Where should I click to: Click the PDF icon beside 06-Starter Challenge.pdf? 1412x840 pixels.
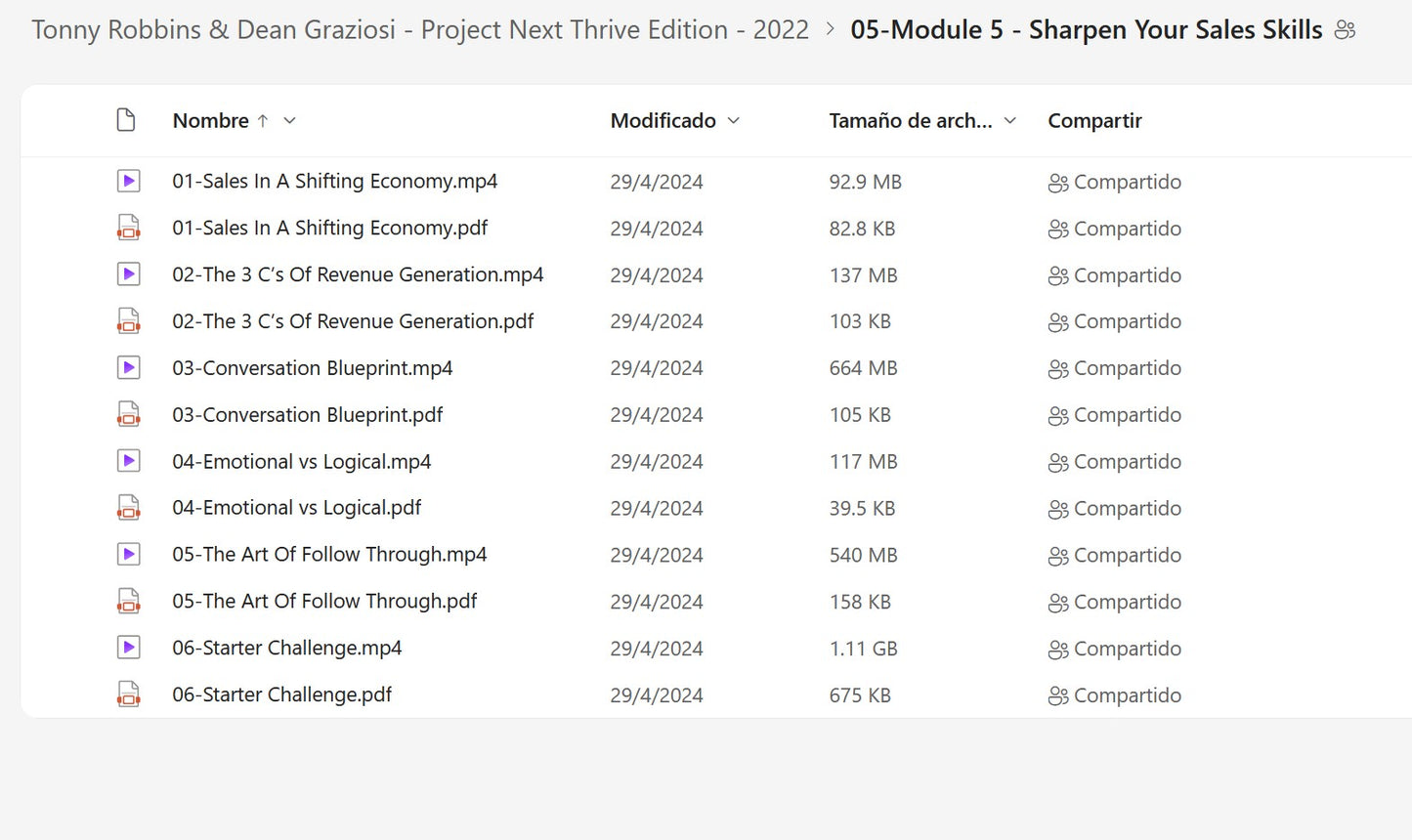click(128, 694)
